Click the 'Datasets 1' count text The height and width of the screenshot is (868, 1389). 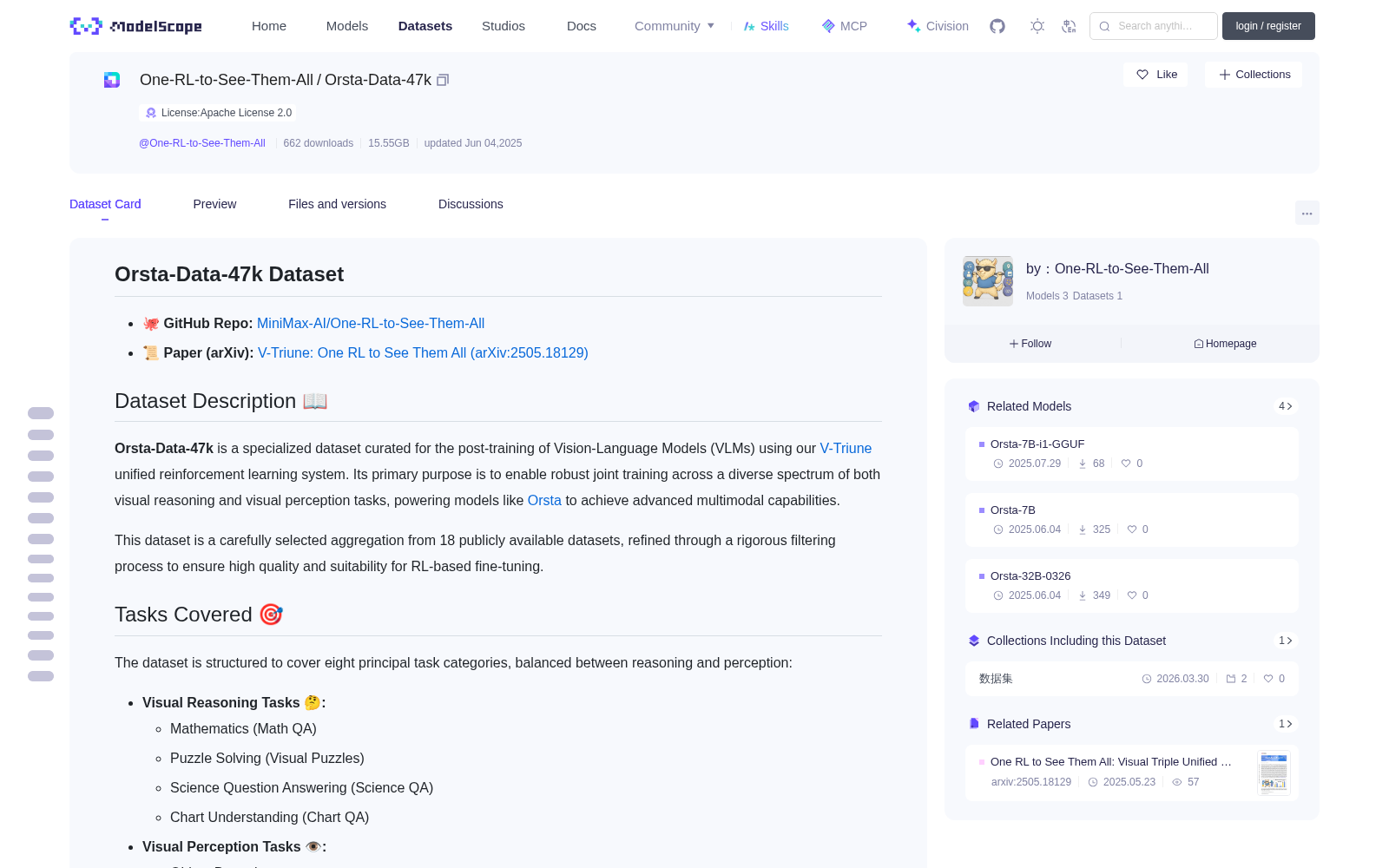(1097, 296)
